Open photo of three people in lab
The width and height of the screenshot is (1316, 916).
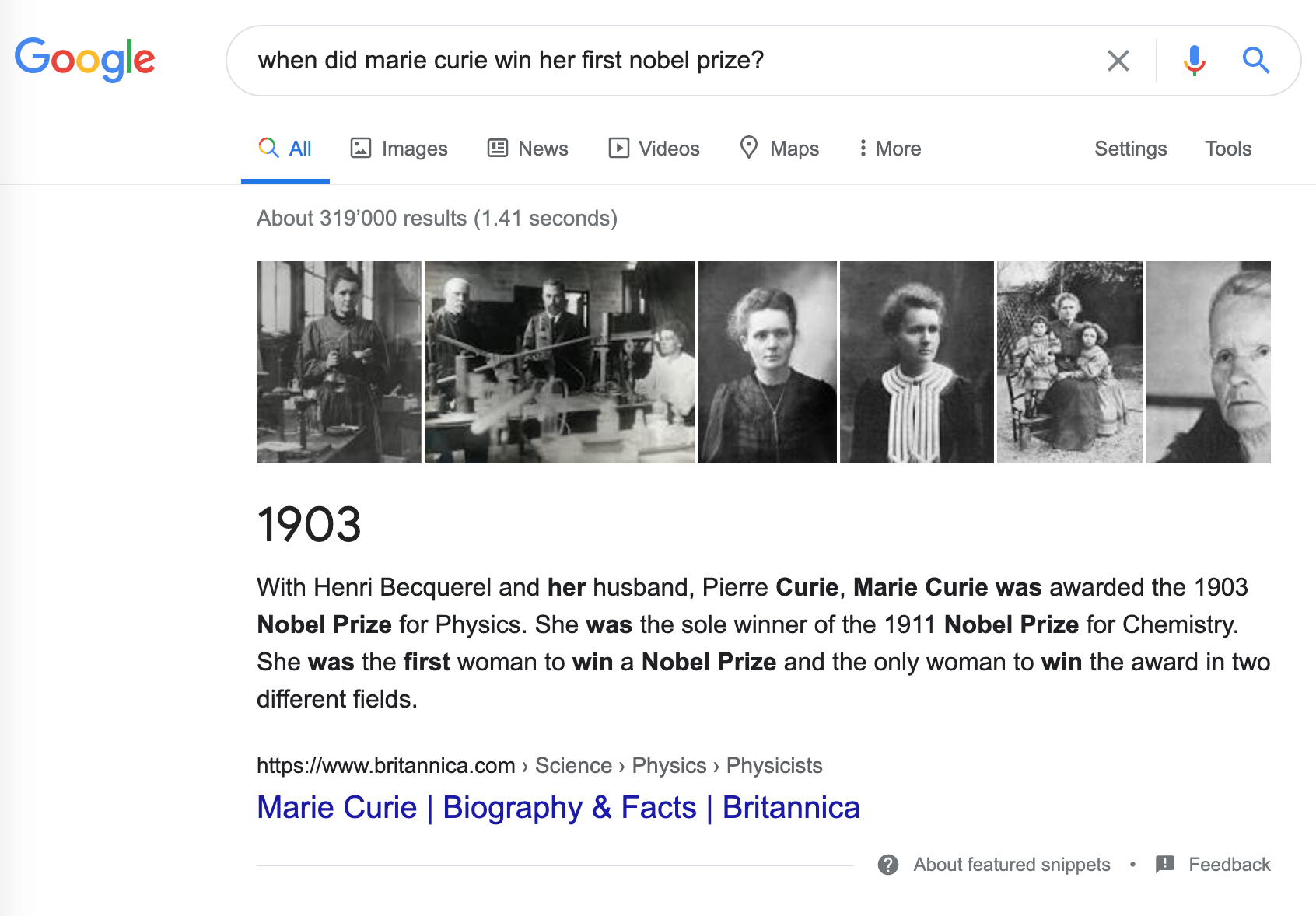click(x=560, y=362)
